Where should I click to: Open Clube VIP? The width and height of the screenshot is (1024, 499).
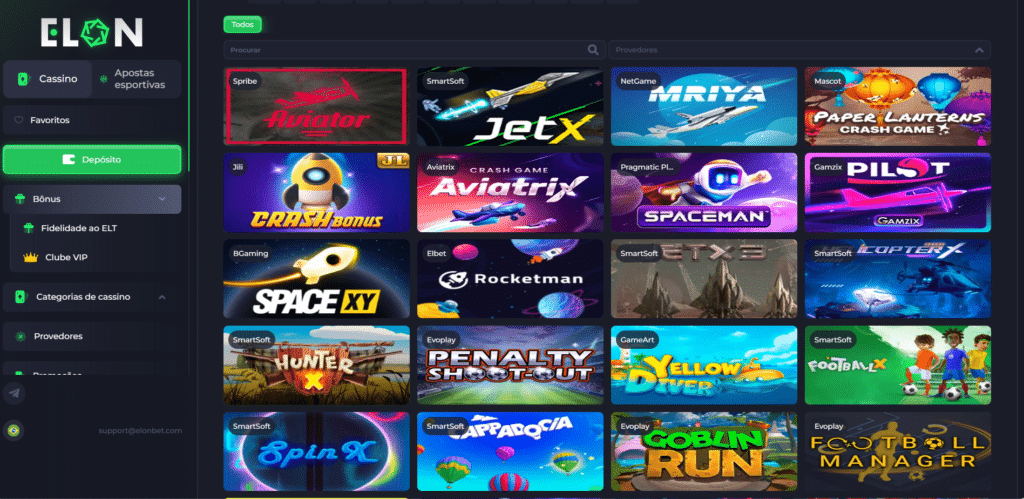pyautogui.click(x=66, y=257)
